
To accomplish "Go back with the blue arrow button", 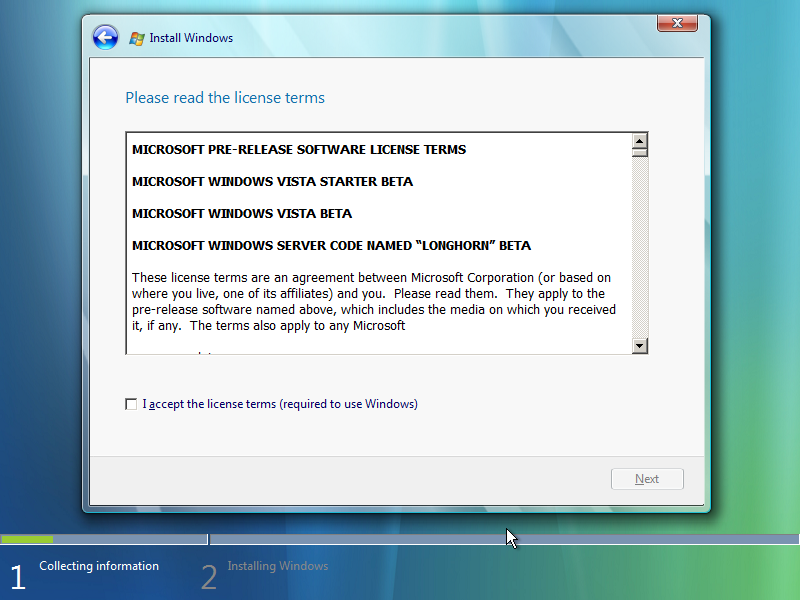I will 106,37.
